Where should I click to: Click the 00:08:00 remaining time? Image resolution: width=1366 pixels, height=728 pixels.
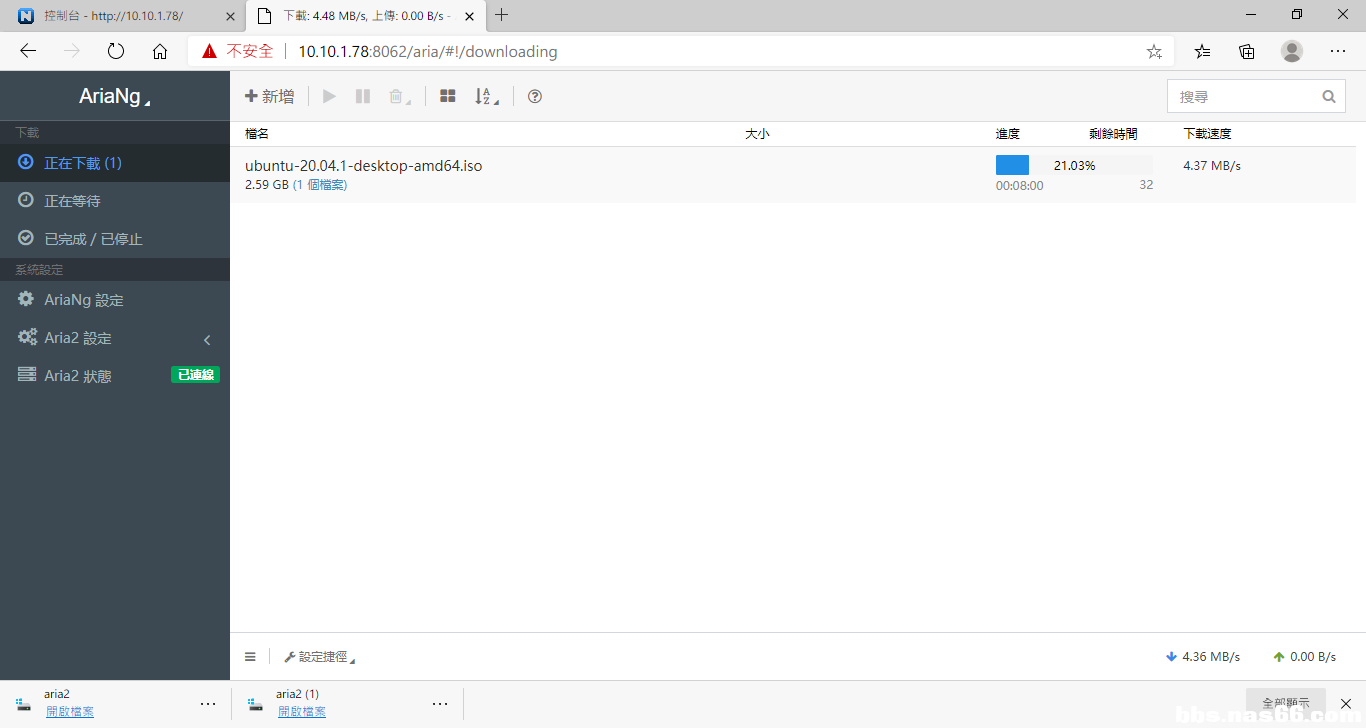click(1019, 186)
